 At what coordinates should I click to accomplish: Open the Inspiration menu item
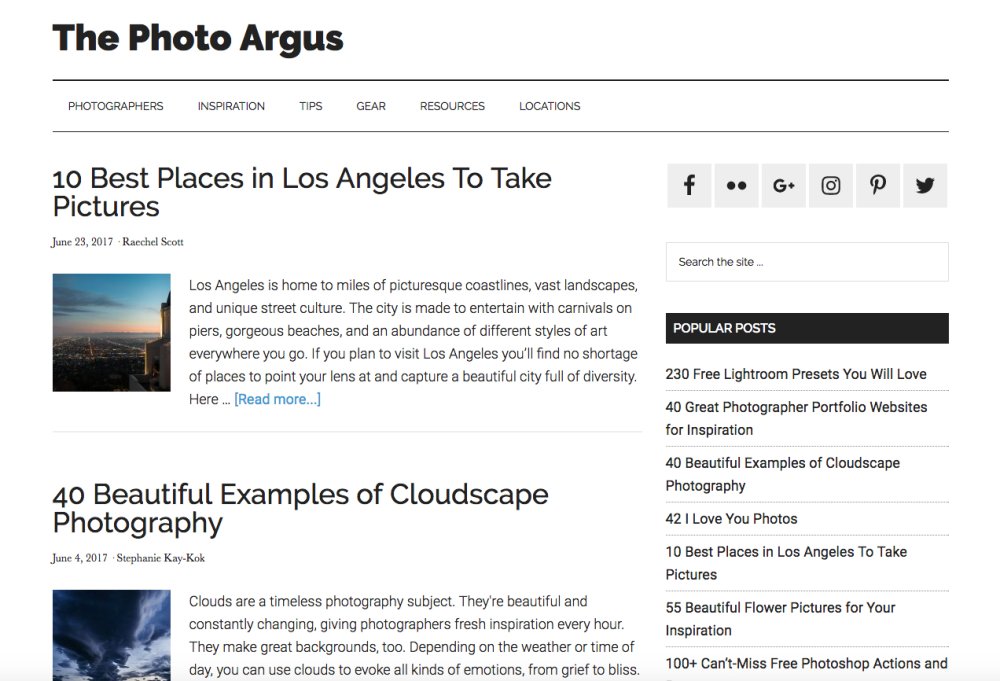231,106
